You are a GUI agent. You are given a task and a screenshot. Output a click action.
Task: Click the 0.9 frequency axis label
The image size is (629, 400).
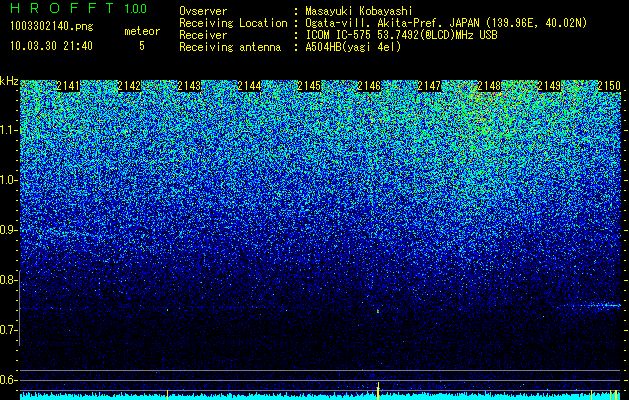(x=8, y=230)
